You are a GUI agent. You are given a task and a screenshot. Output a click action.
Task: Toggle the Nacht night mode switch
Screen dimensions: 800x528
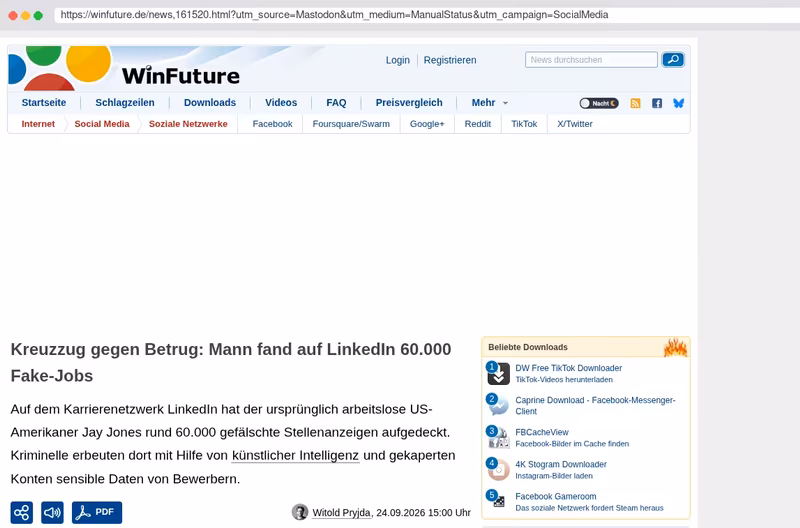(599, 103)
